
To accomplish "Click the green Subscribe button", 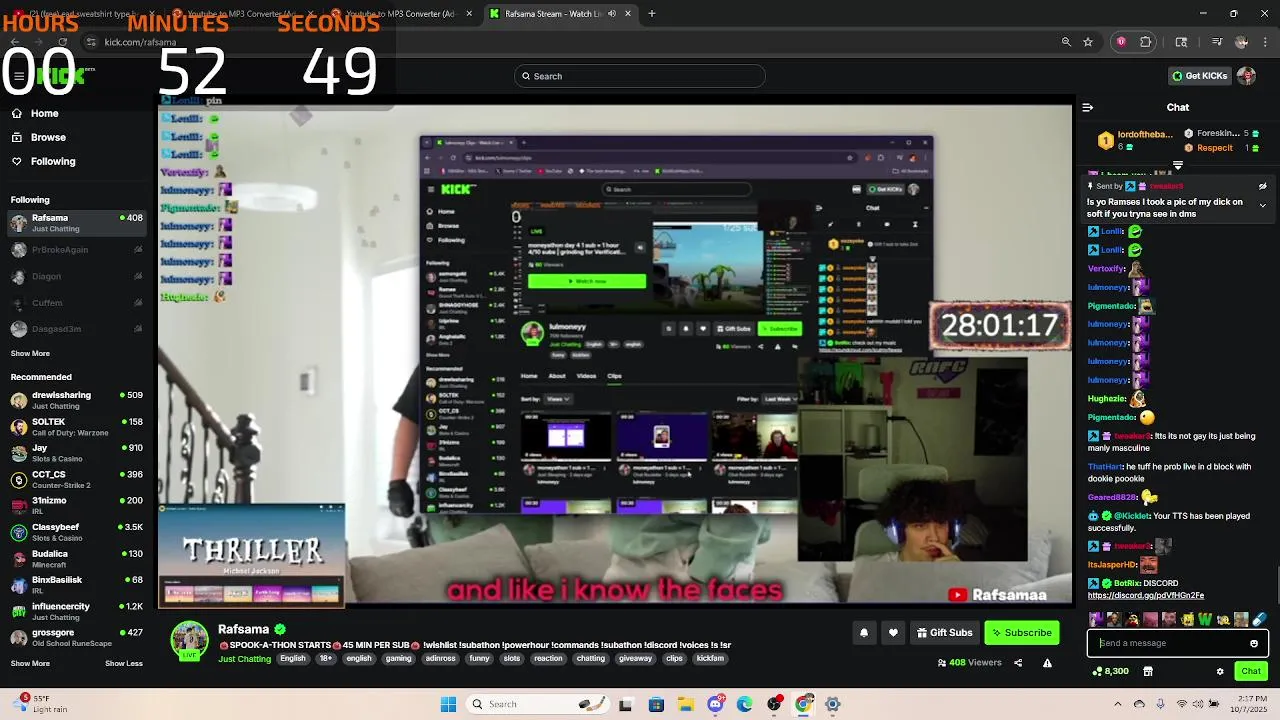I will tap(1021, 632).
